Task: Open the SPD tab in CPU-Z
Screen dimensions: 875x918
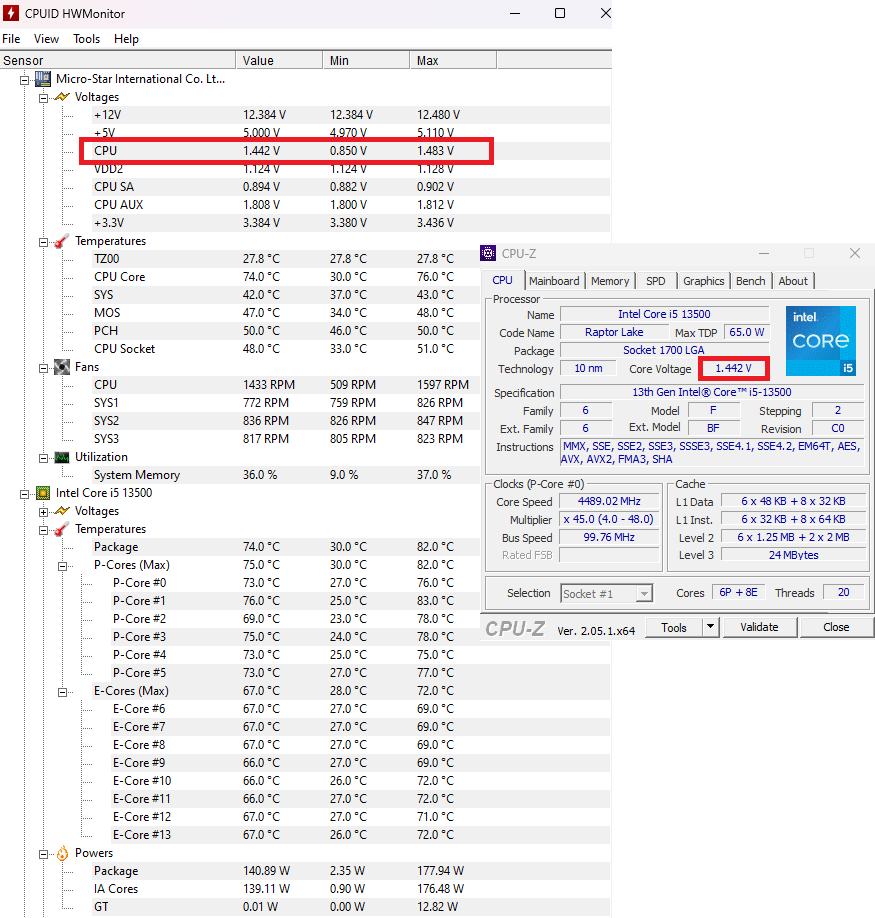Action: click(x=656, y=281)
